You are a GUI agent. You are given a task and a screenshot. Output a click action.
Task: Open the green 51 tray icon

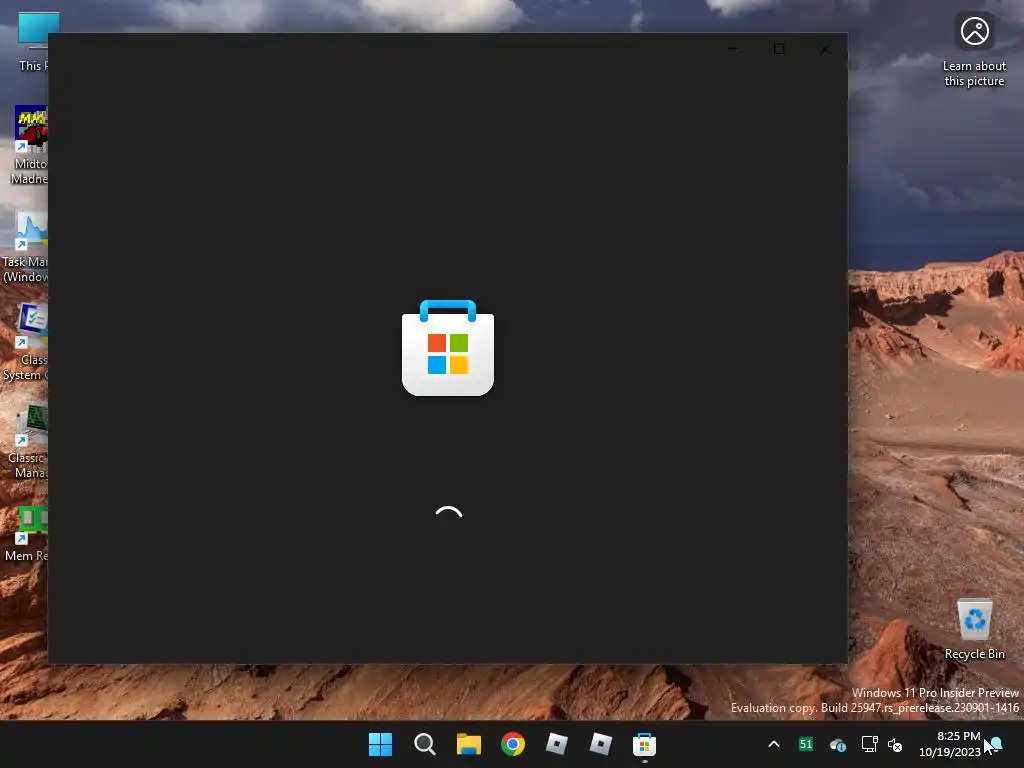click(x=806, y=744)
